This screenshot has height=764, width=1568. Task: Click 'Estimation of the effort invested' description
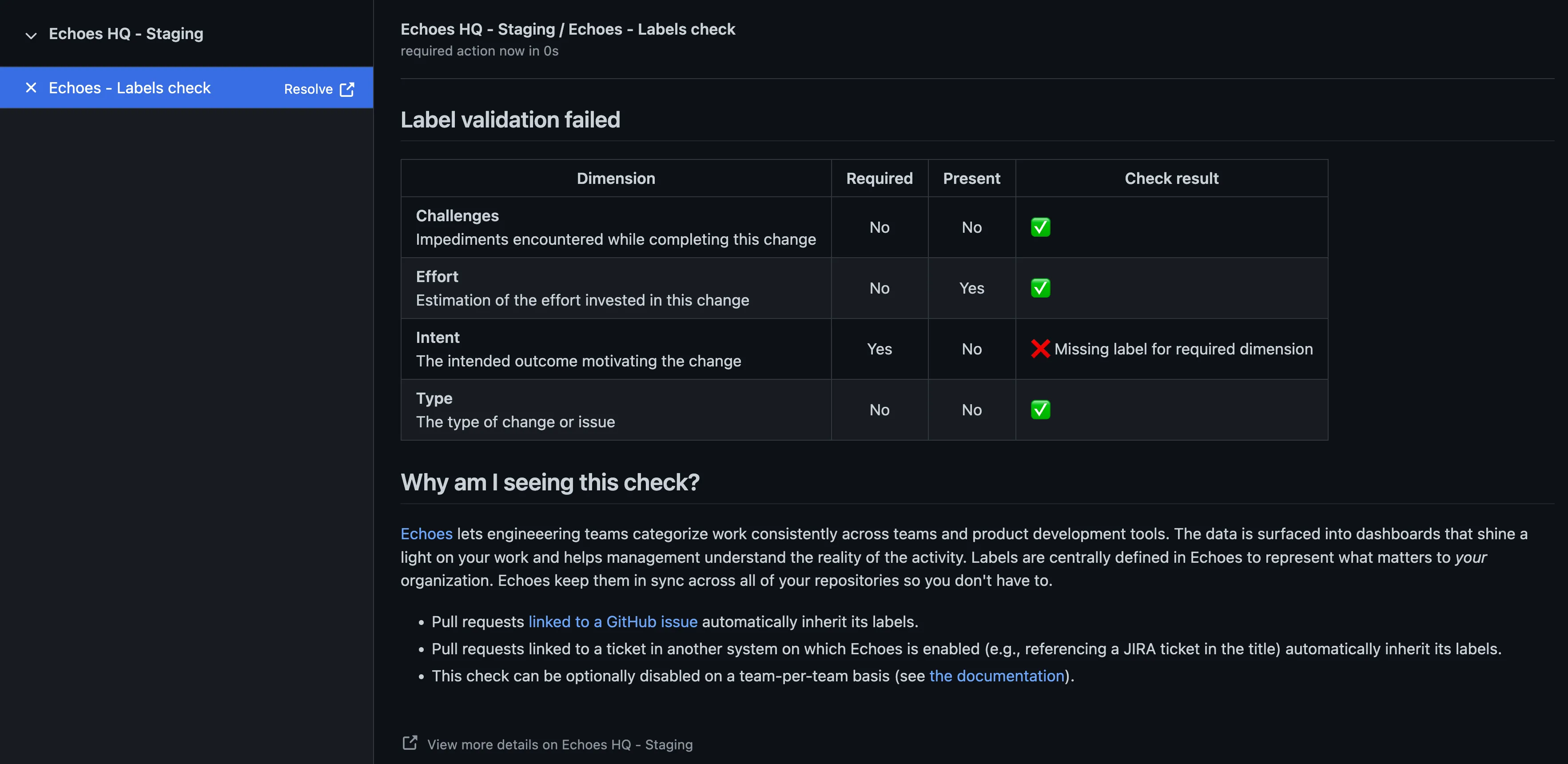[582, 300]
